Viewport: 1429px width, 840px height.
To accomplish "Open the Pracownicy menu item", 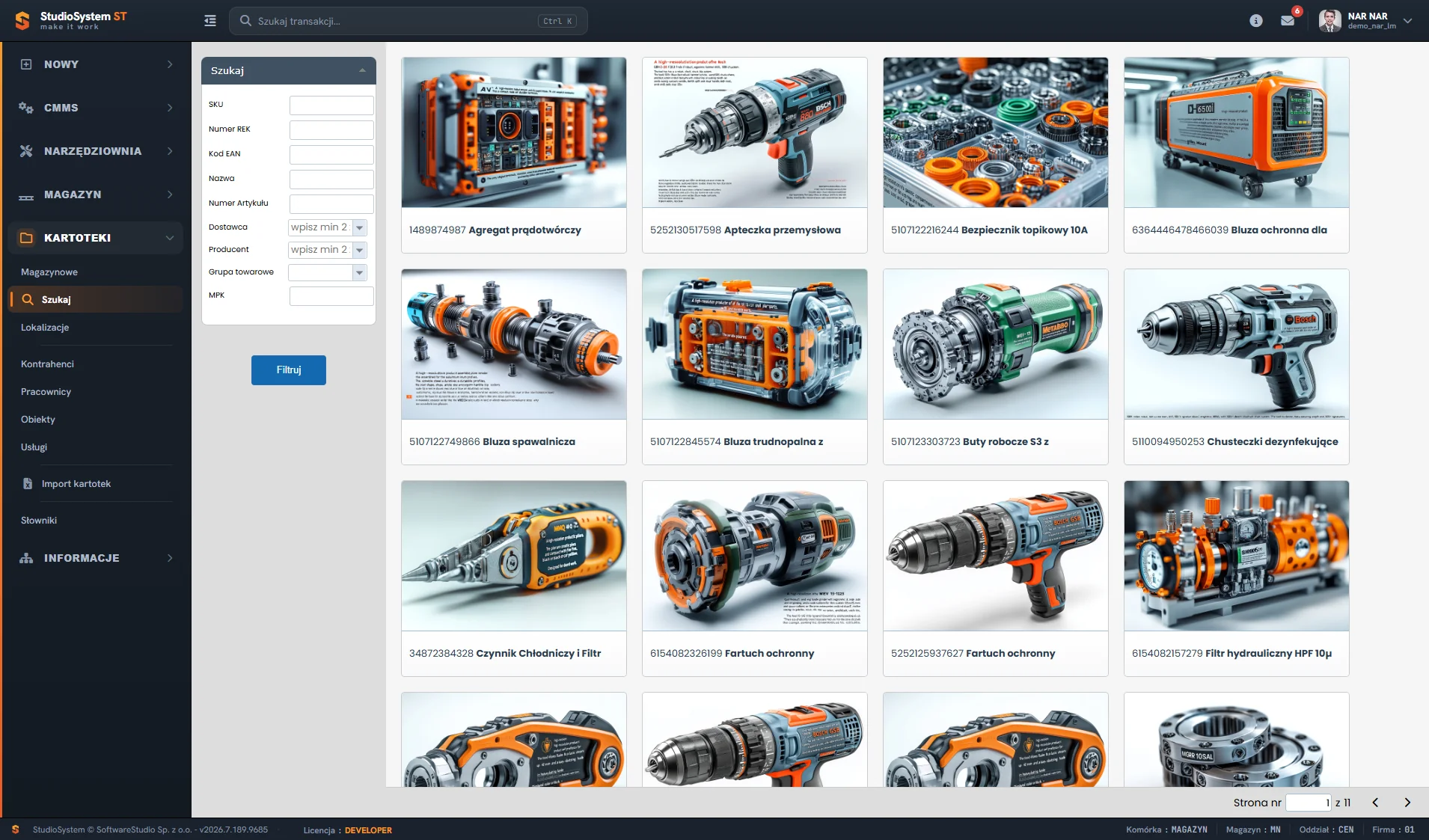I will tap(46, 392).
